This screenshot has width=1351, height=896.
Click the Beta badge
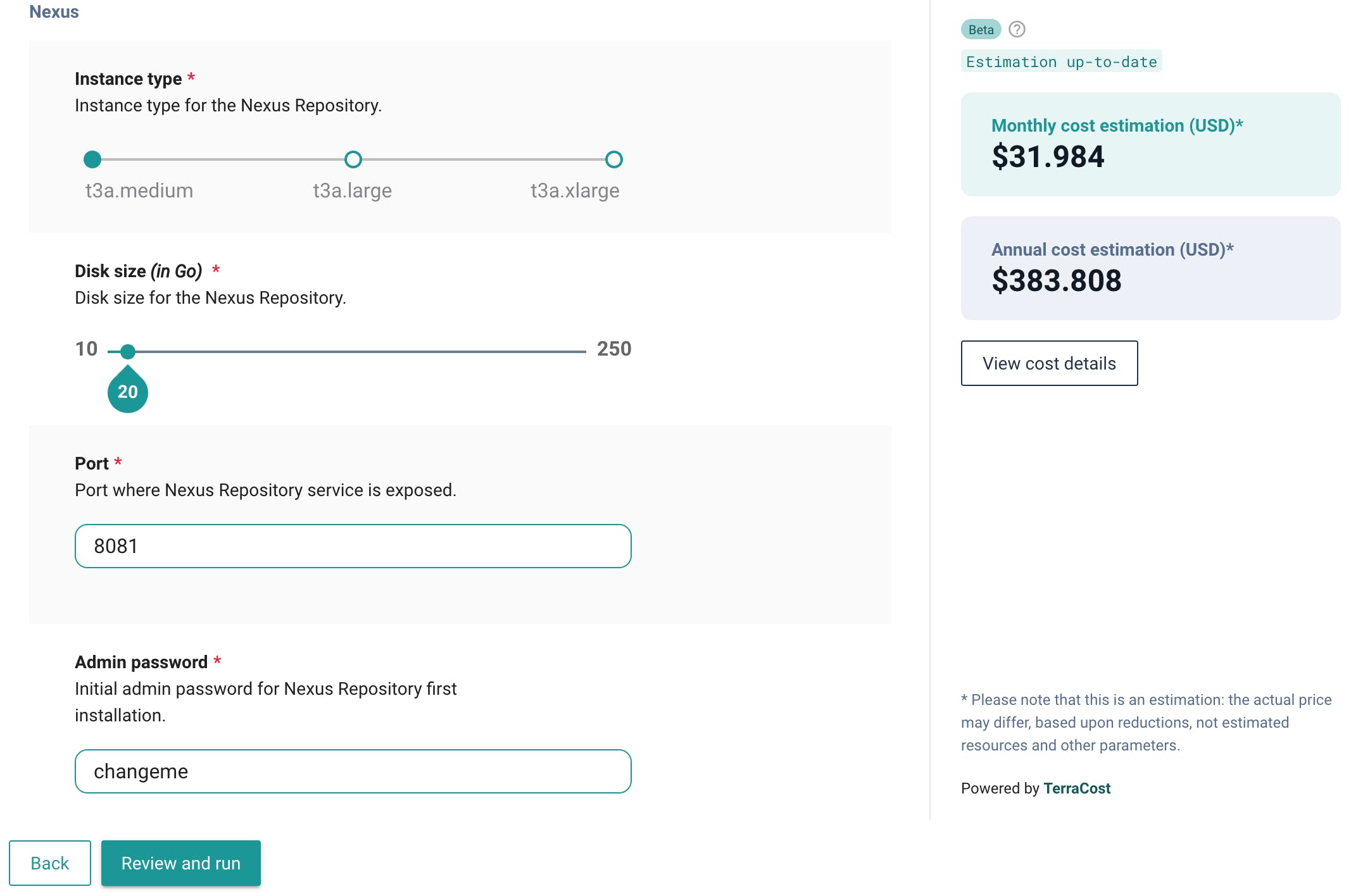(x=981, y=30)
